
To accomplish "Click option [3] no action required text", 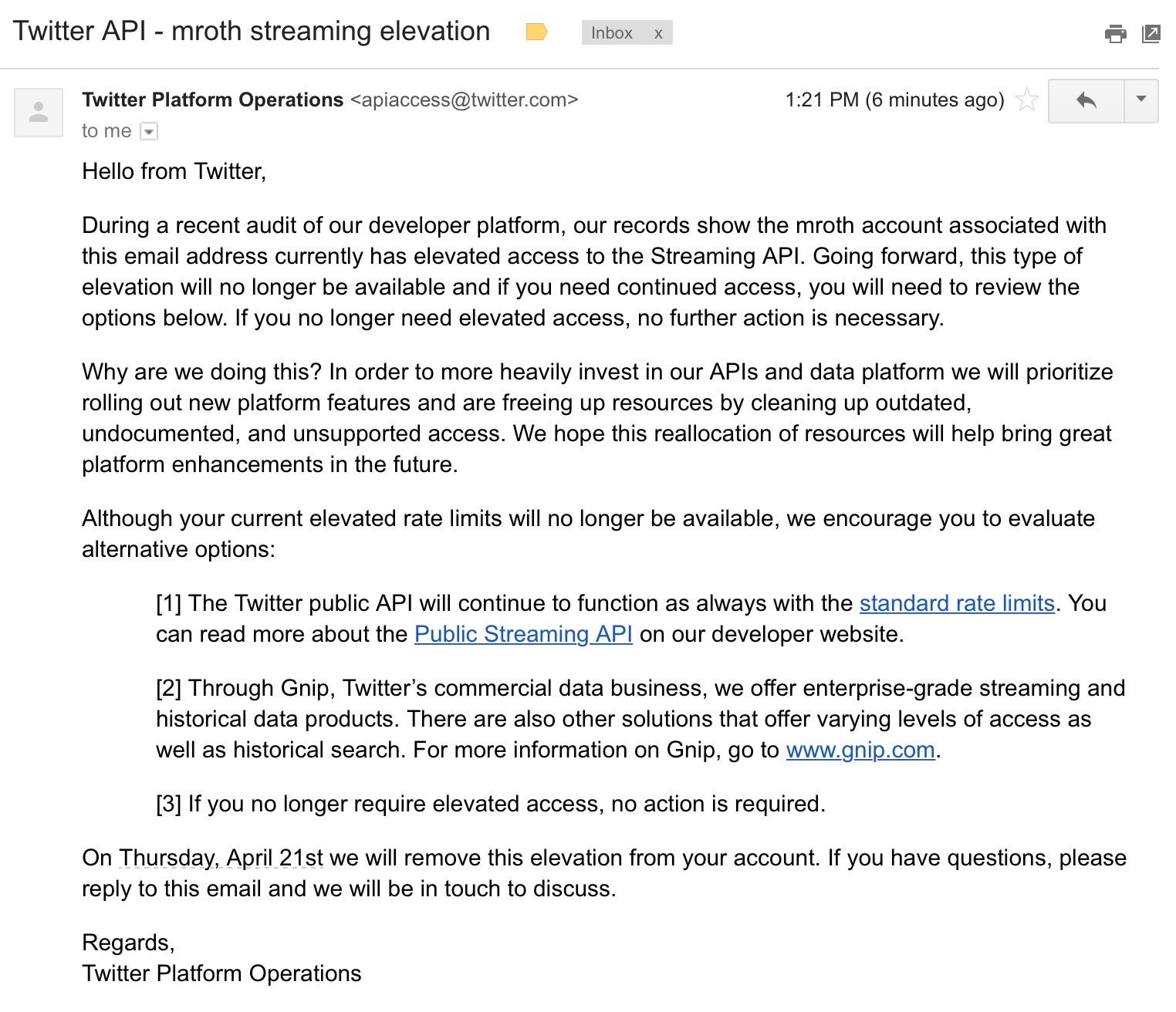I will [x=491, y=804].
